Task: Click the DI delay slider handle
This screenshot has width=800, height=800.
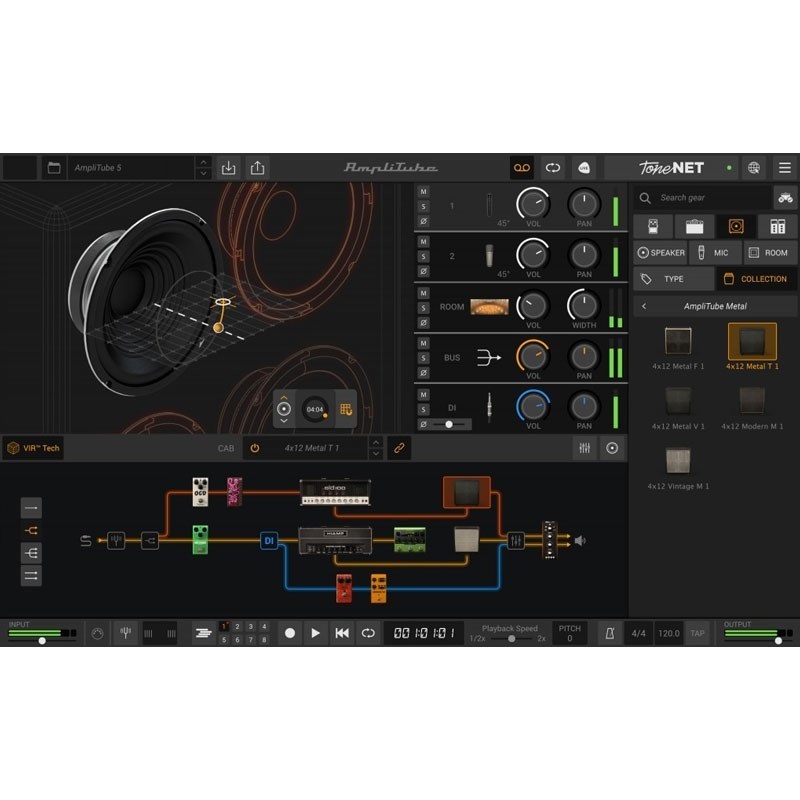Action: tap(449, 424)
